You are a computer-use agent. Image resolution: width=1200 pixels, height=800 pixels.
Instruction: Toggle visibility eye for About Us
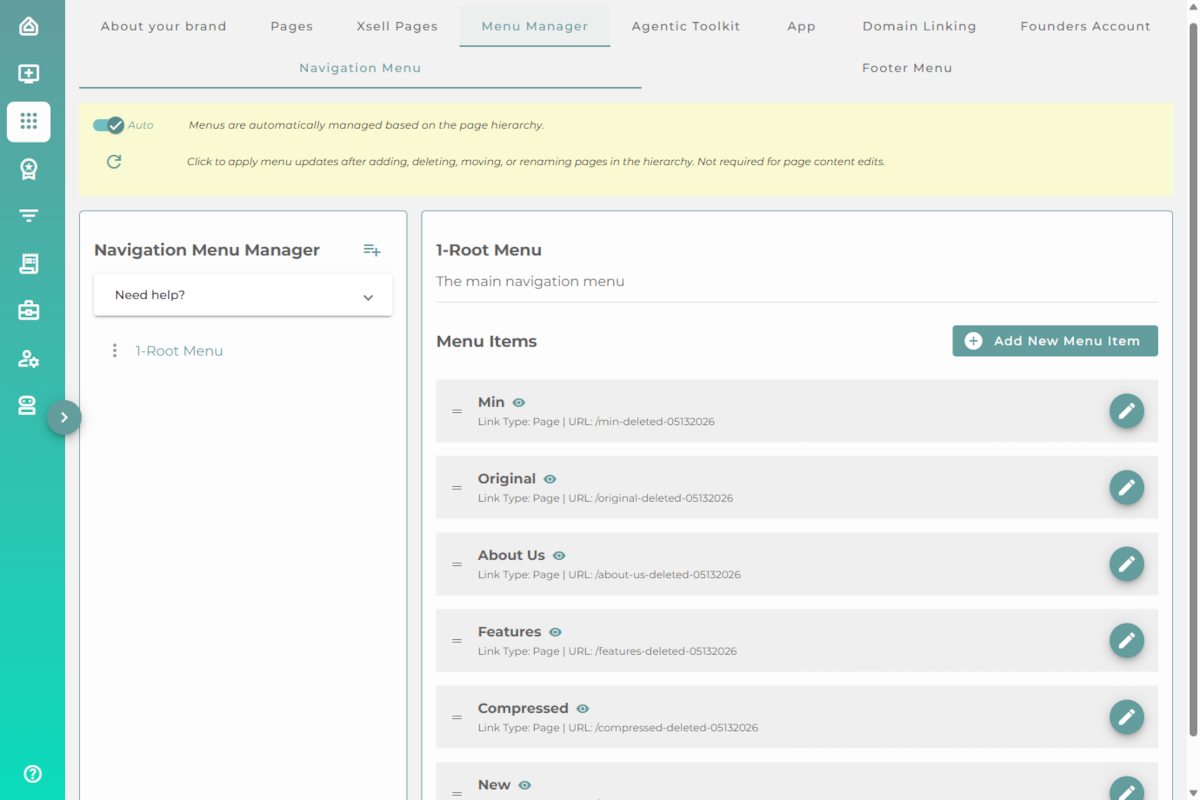click(x=559, y=556)
